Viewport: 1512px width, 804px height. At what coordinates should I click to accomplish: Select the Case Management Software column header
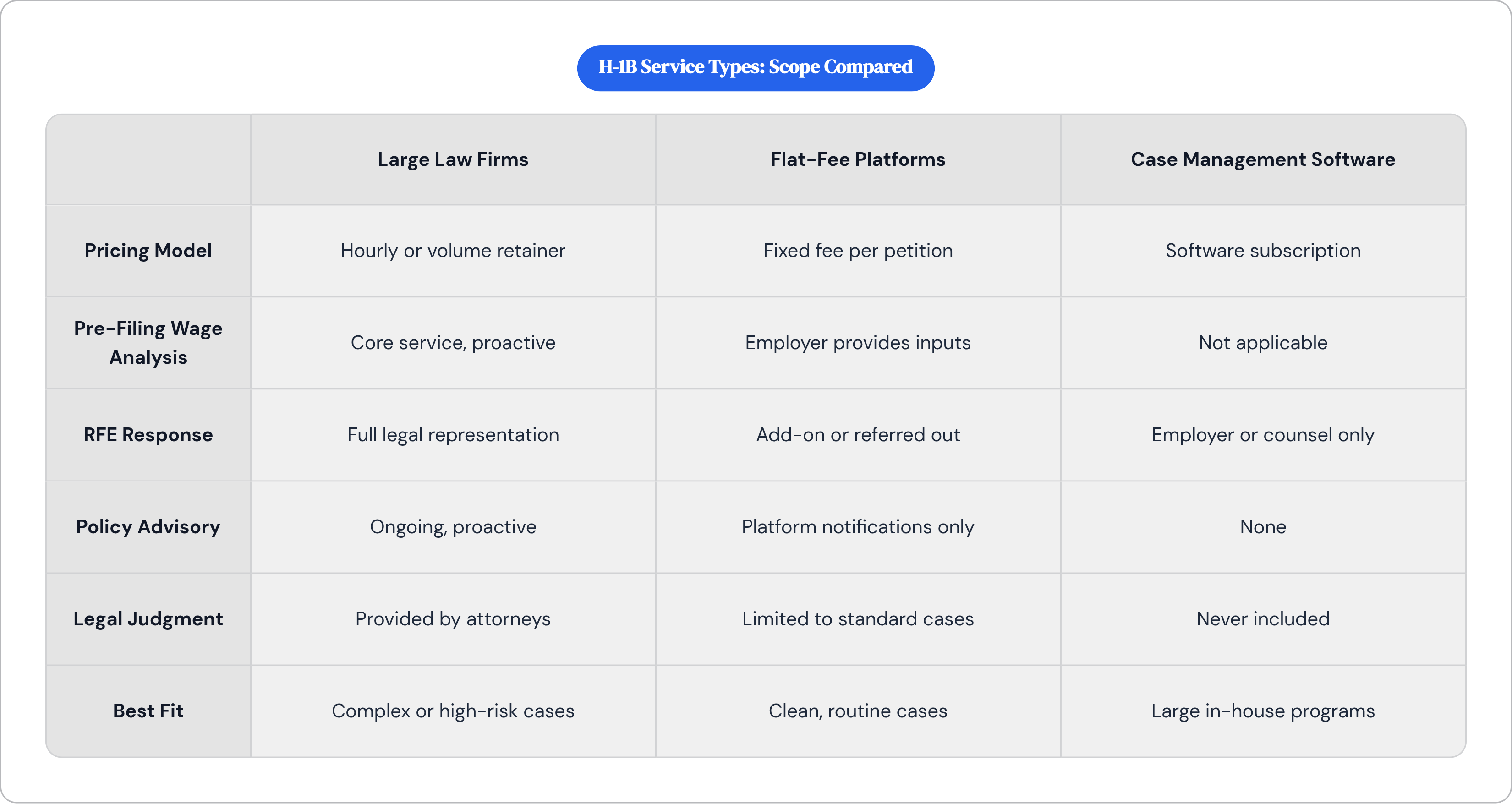pos(1263,159)
